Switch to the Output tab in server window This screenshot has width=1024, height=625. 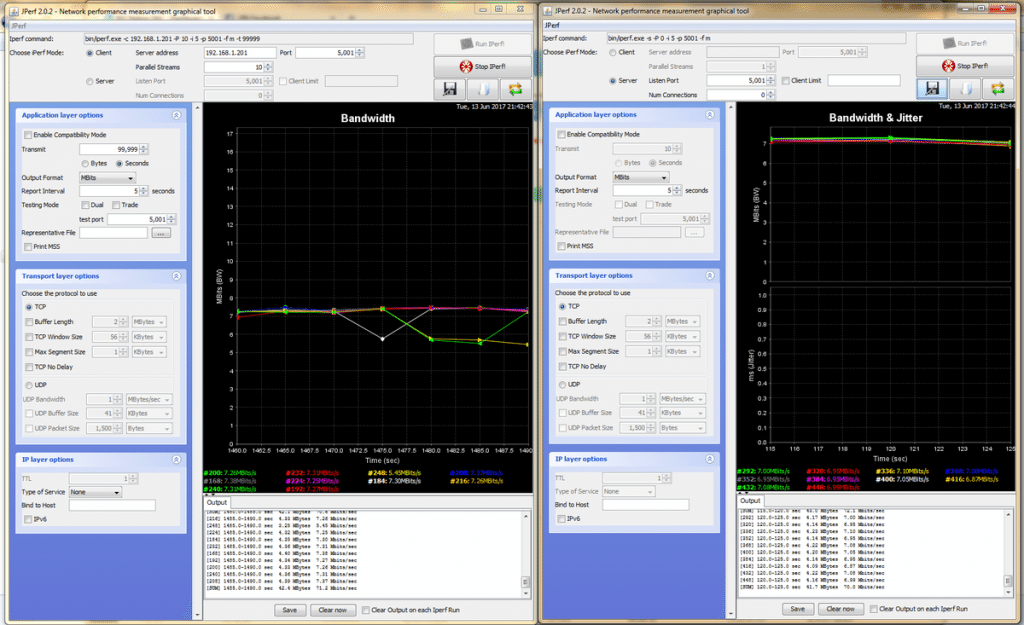tap(748, 501)
